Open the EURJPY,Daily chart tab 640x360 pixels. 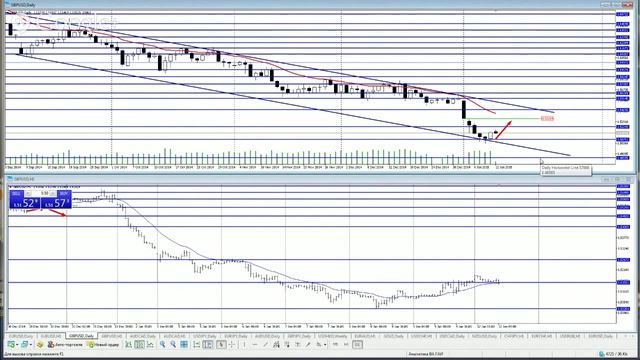click(236, 336)
